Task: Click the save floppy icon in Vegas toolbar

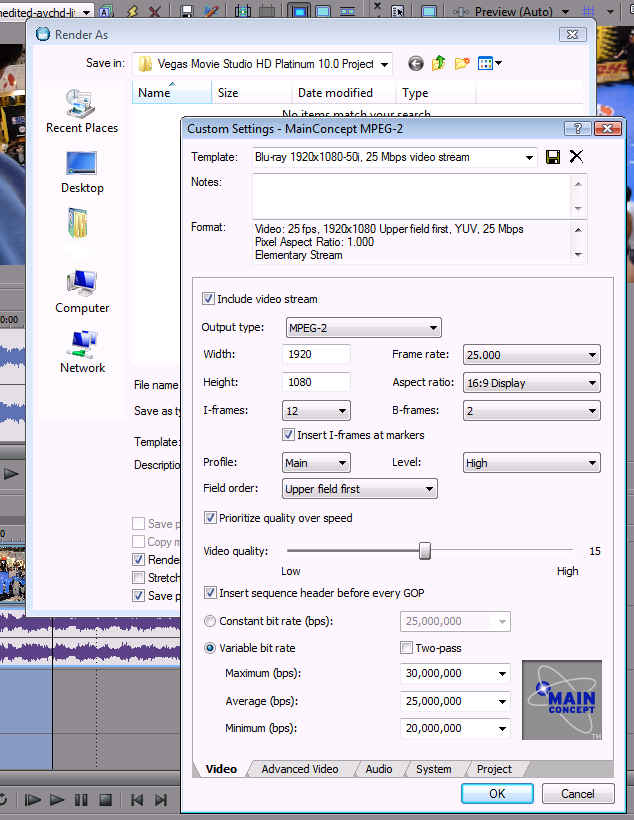Action: point(187,10)
